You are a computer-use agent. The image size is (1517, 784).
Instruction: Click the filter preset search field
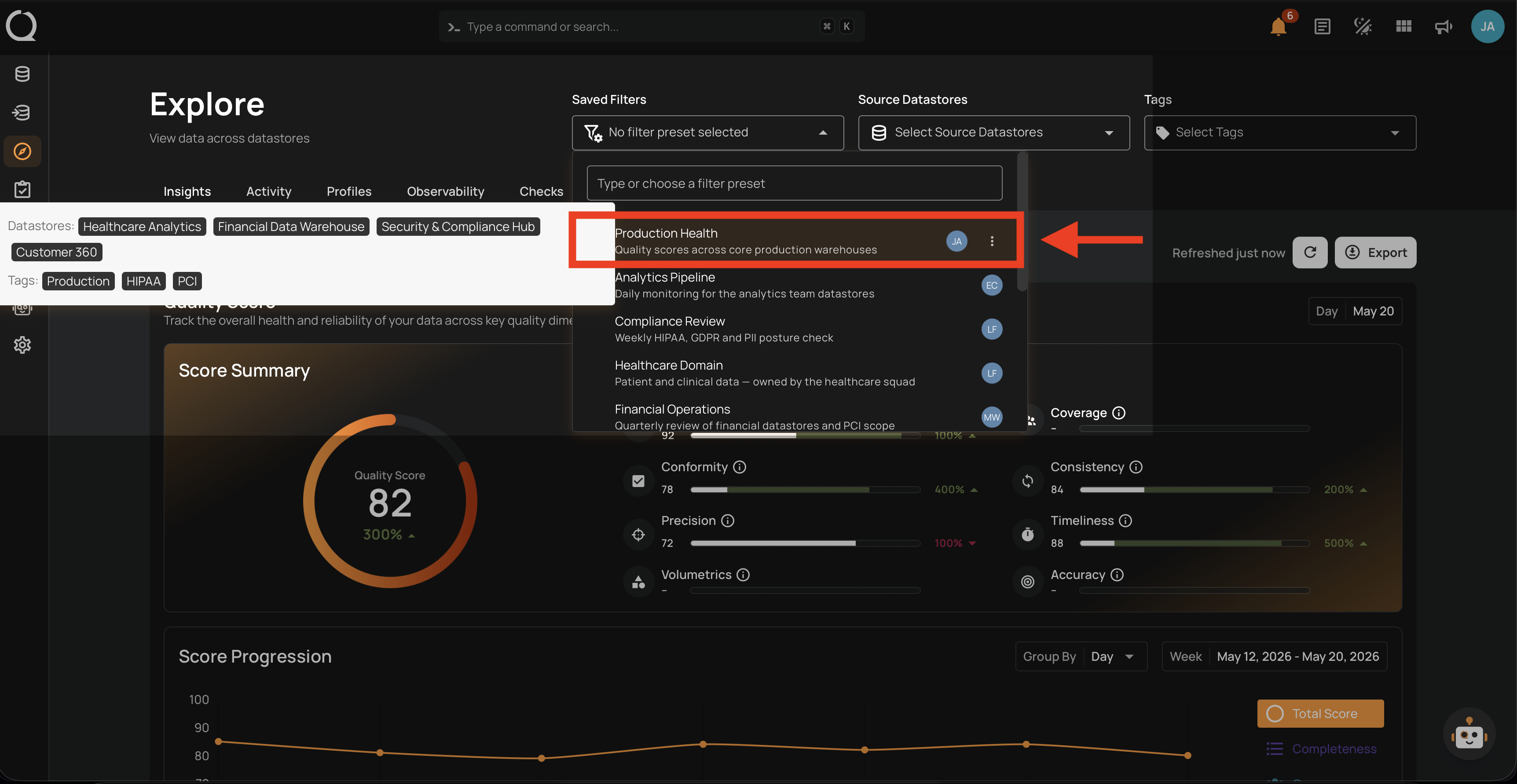tap(795, 183)
